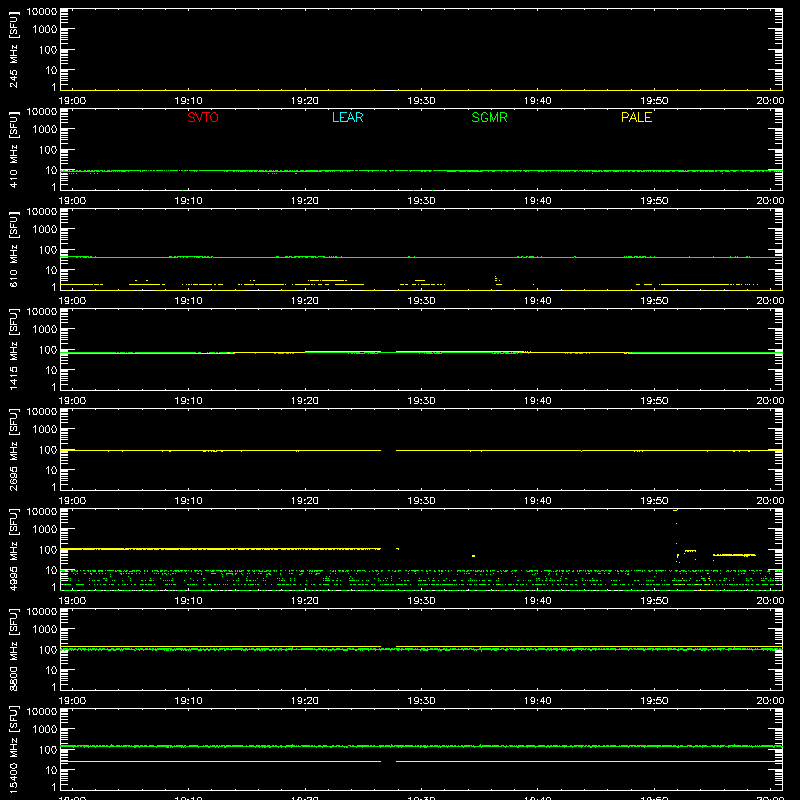Select the 1415 MHz [SFU] axis title
Viewport: 800px width, 800px height.
coord(13,349)
